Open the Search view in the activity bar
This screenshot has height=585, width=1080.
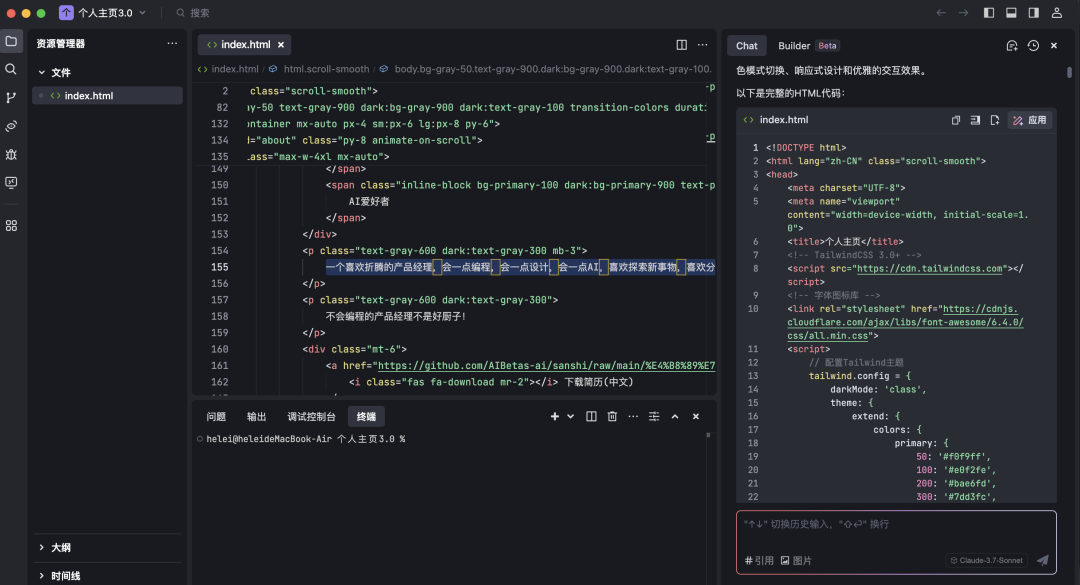pos(11,69)
